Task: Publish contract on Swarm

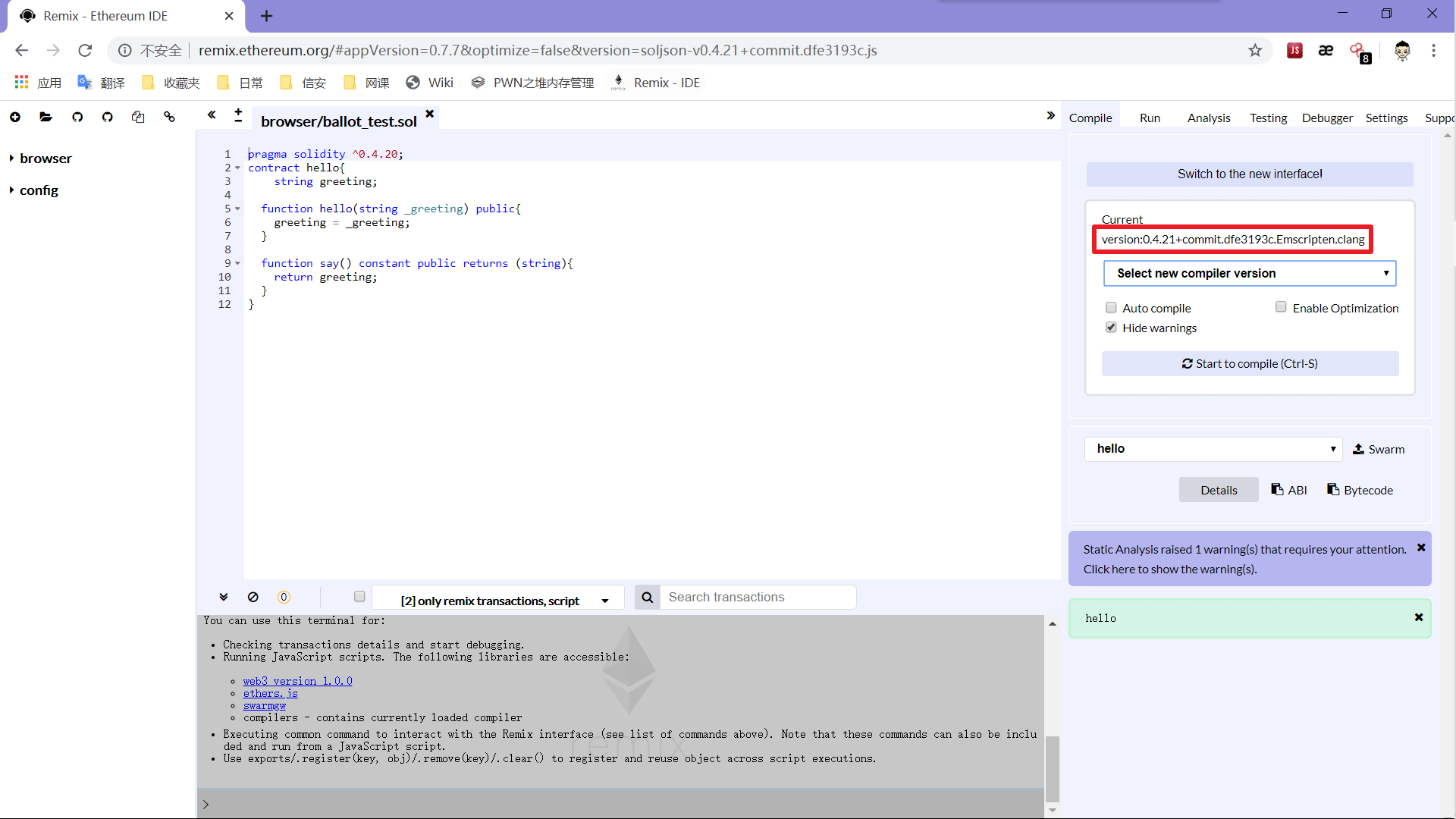Action: point(1379,449)
